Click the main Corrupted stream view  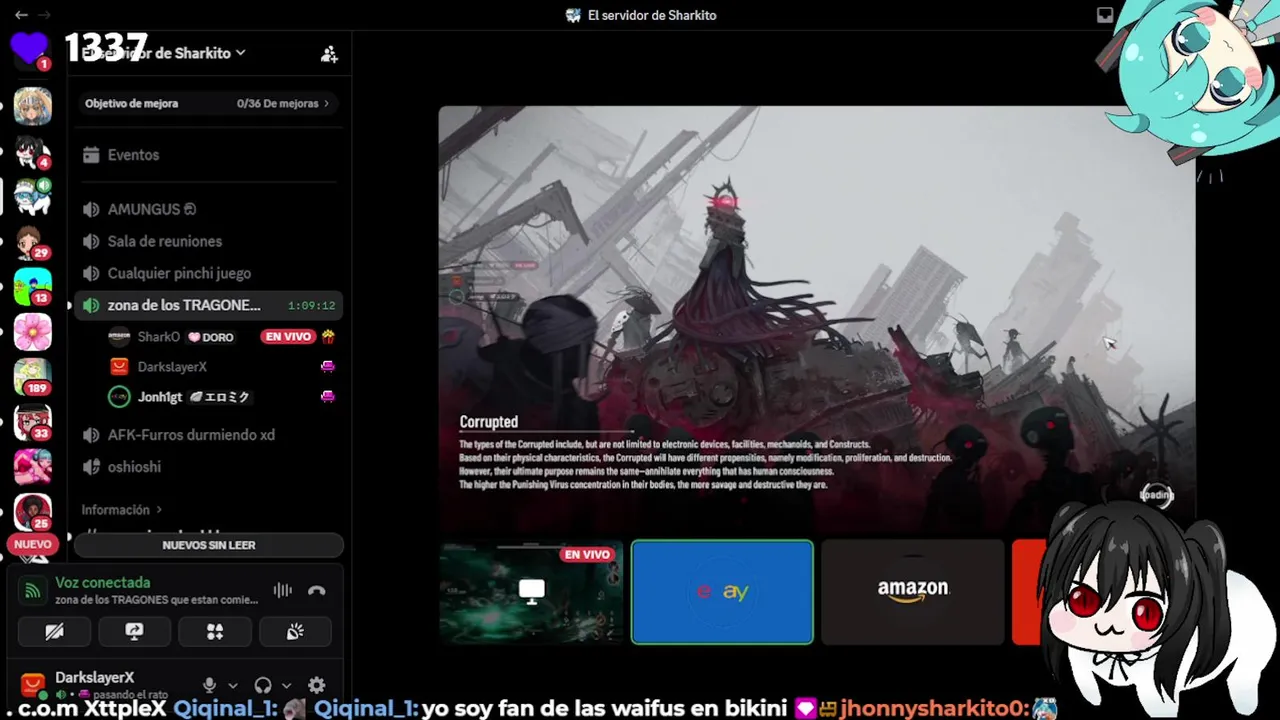(817, 318)
